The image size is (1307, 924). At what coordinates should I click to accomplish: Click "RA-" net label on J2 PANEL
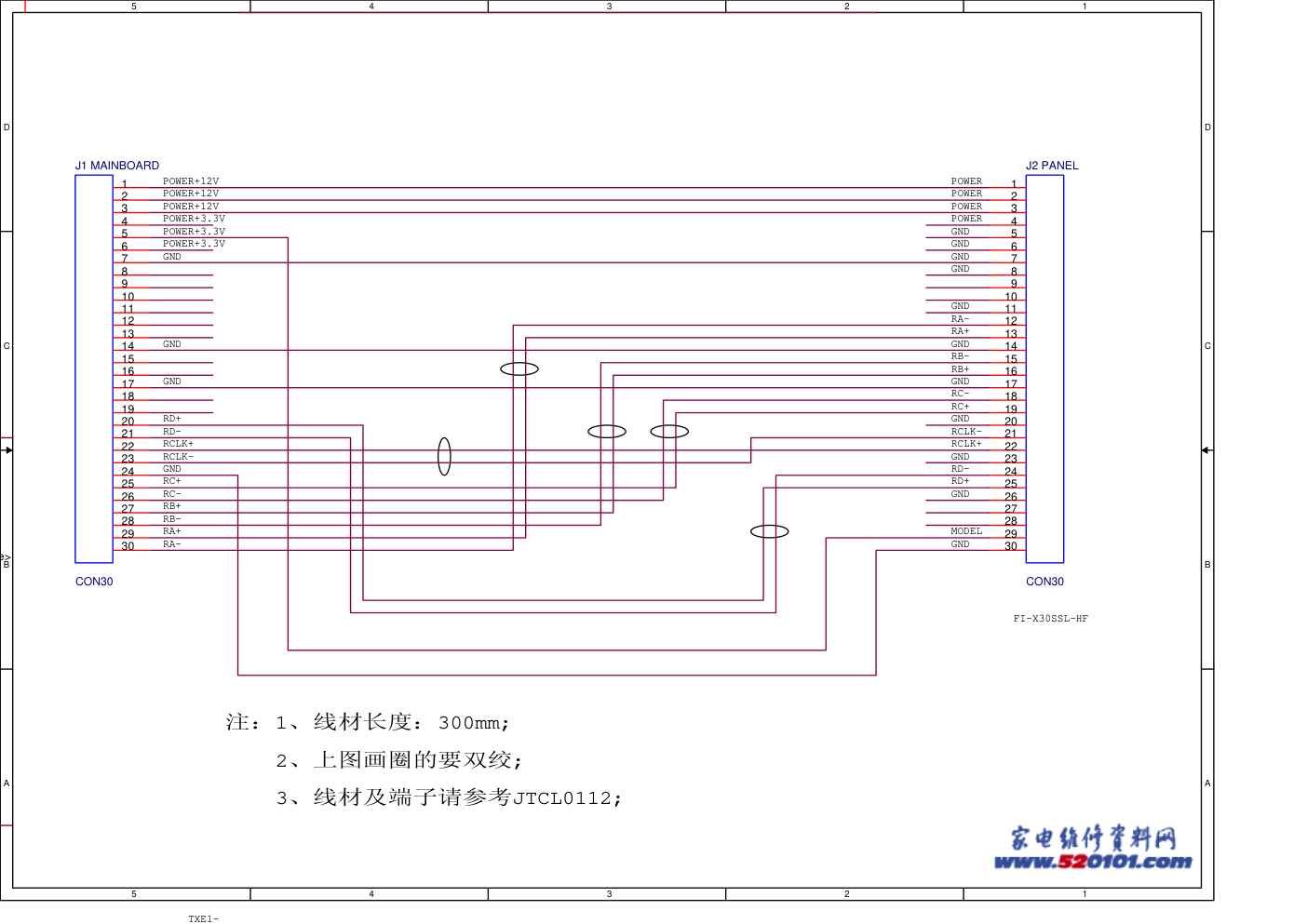tap(960, 319)
